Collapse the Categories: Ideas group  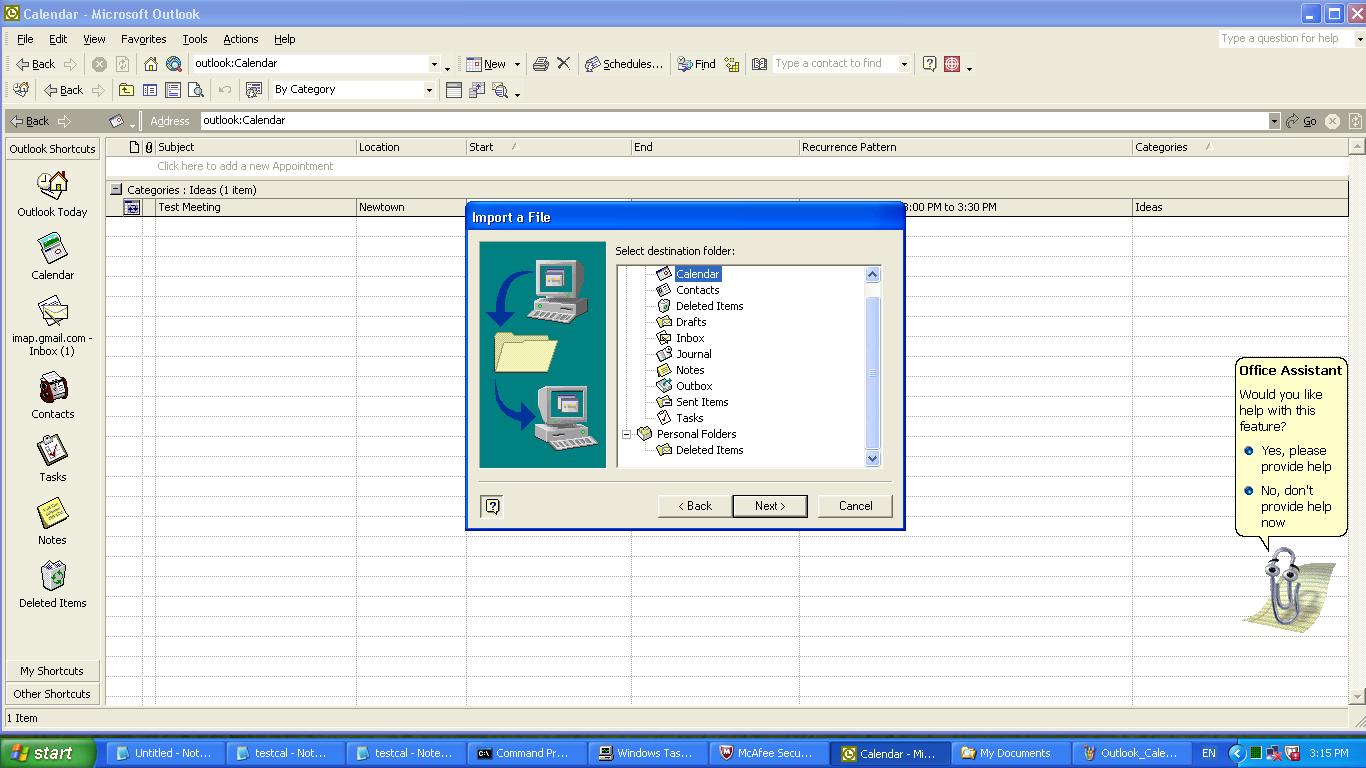(x=116, y=189)
